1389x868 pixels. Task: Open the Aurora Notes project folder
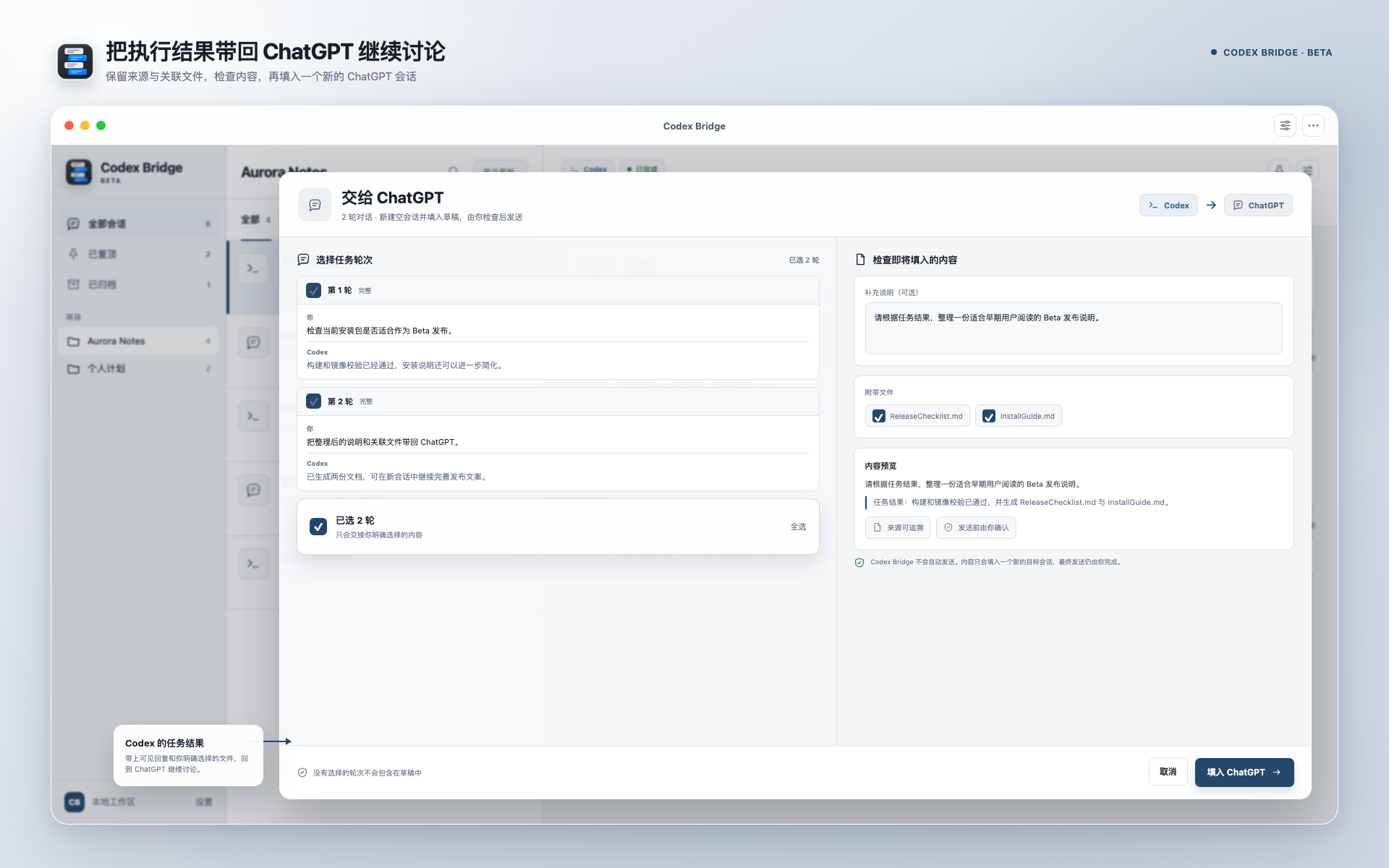(x=138, y=341)
